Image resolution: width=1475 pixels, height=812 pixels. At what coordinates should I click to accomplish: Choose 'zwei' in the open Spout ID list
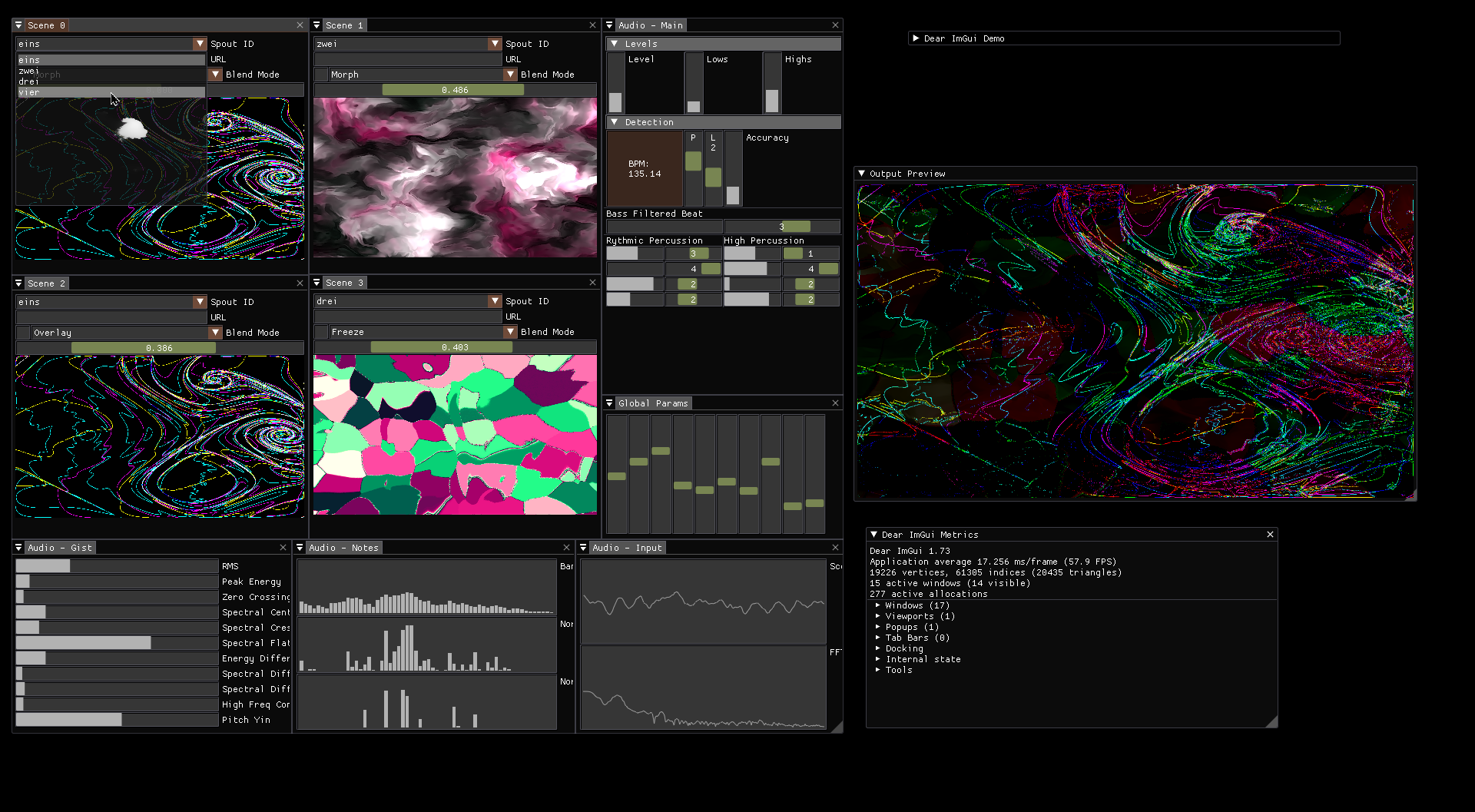point(111,71)
